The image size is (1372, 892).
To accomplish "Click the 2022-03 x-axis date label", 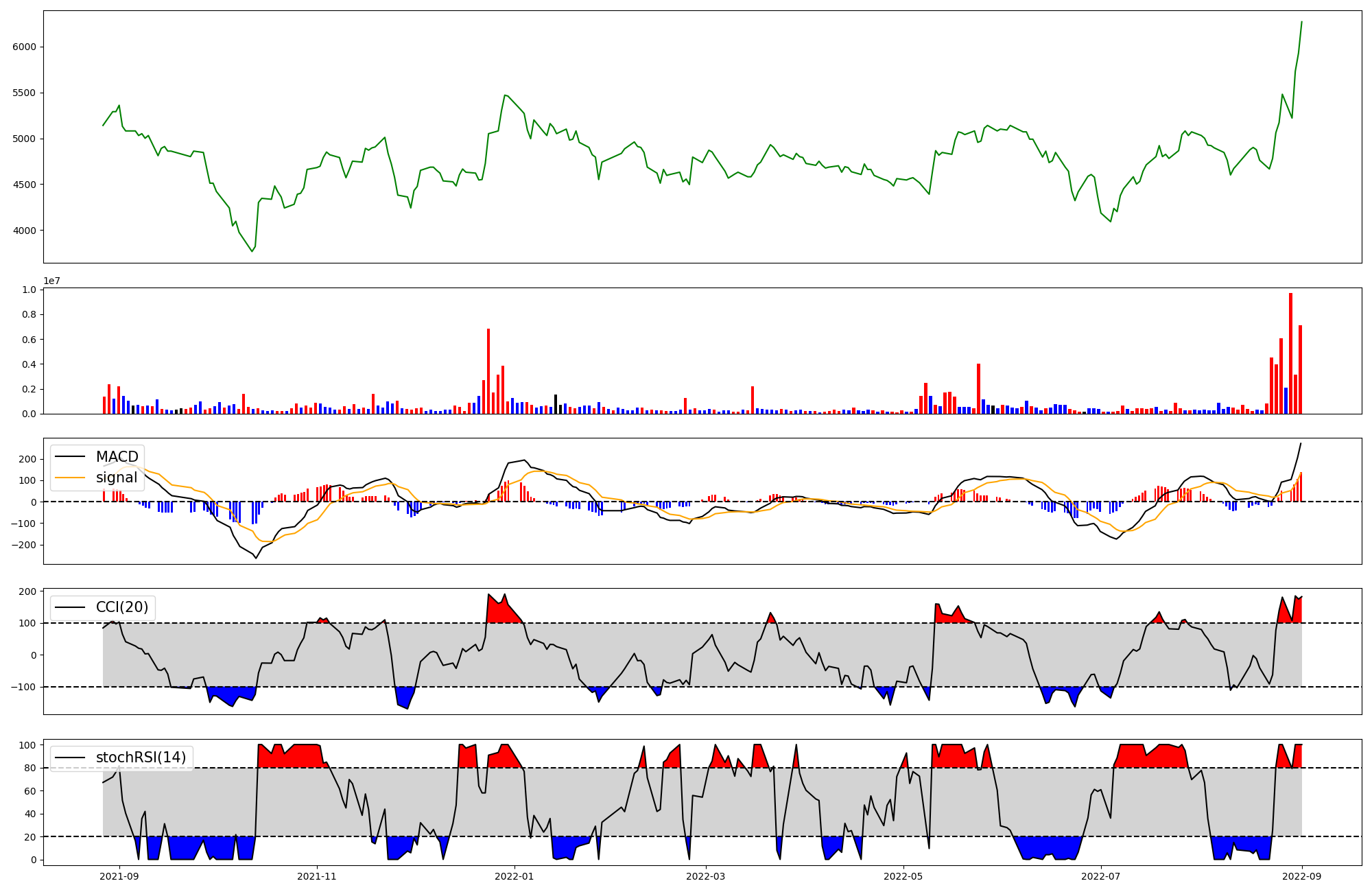I will pos(706,876).
